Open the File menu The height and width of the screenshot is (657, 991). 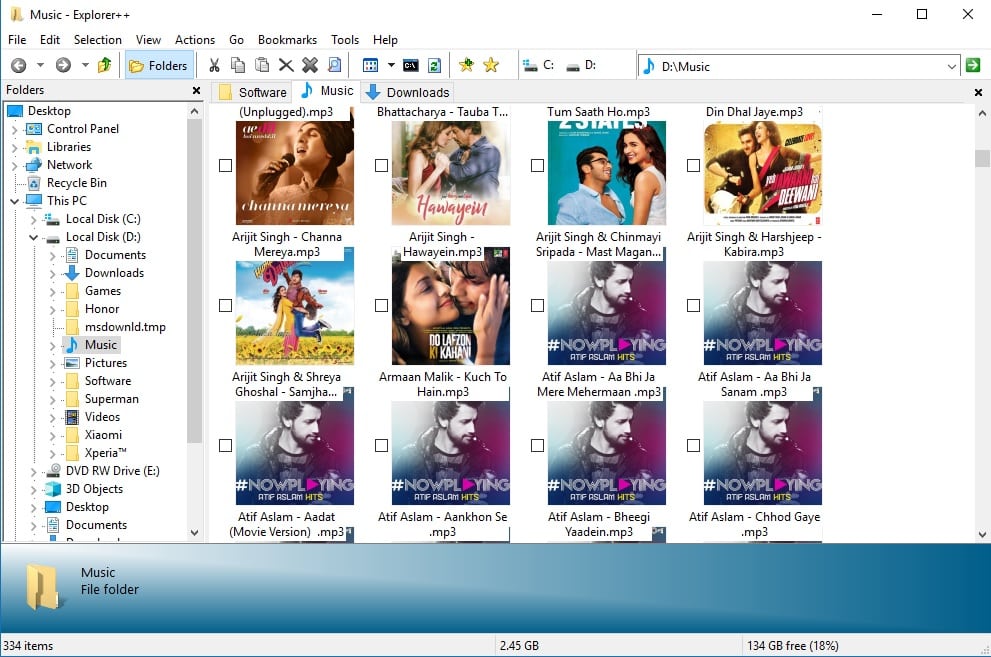tap(17, 40)
